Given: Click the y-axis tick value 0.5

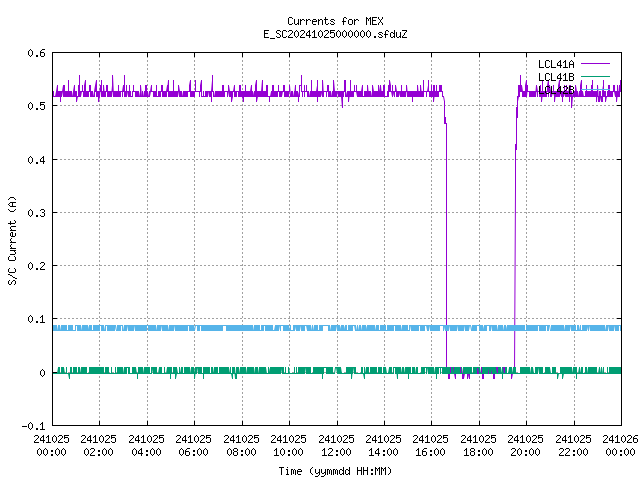Looking at the screenshot, I should click(36, 106).
